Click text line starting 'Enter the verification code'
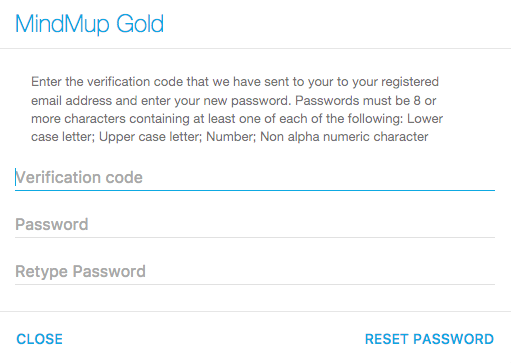This screenshot has width=511, height=363. pyautogui.click(x=235, y=82)
